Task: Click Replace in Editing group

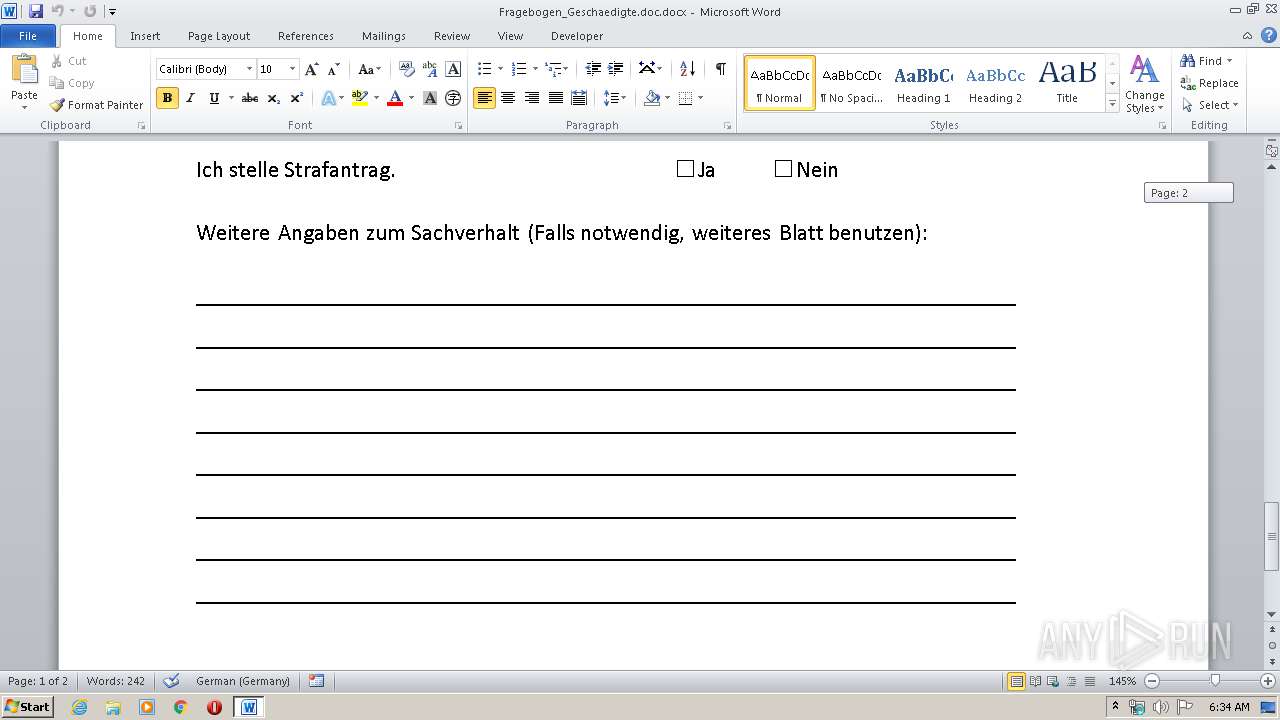Action: coord(1210,83)
